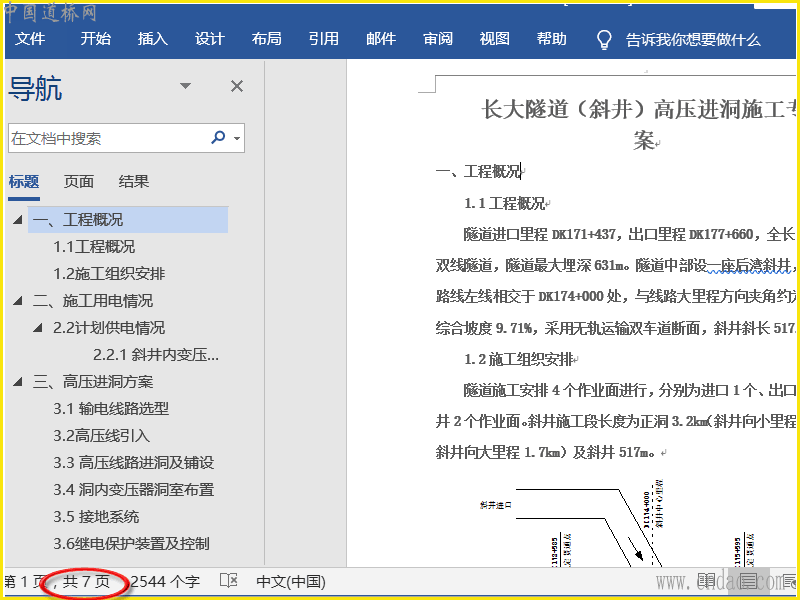Jump to heading 2.2计划供电情况
This screenshot has width=800, height=600.
coord(109,328)
